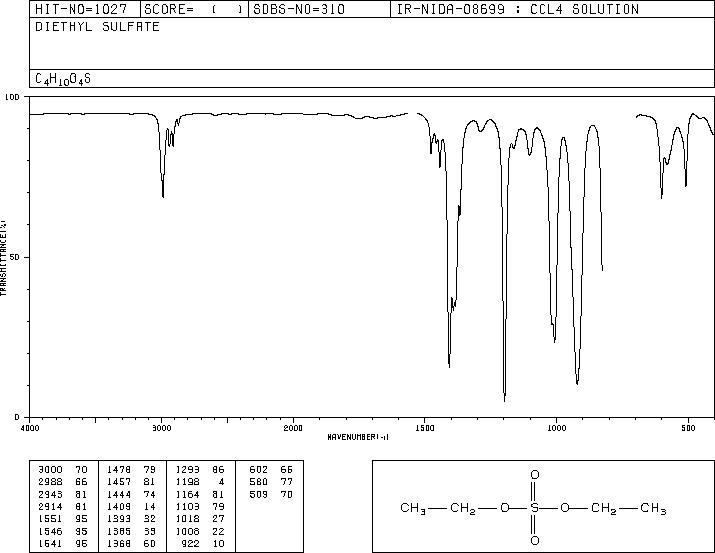715x553 pixels.
Task: Click the 1409 peak entry in the table
Action: [131, 506]
